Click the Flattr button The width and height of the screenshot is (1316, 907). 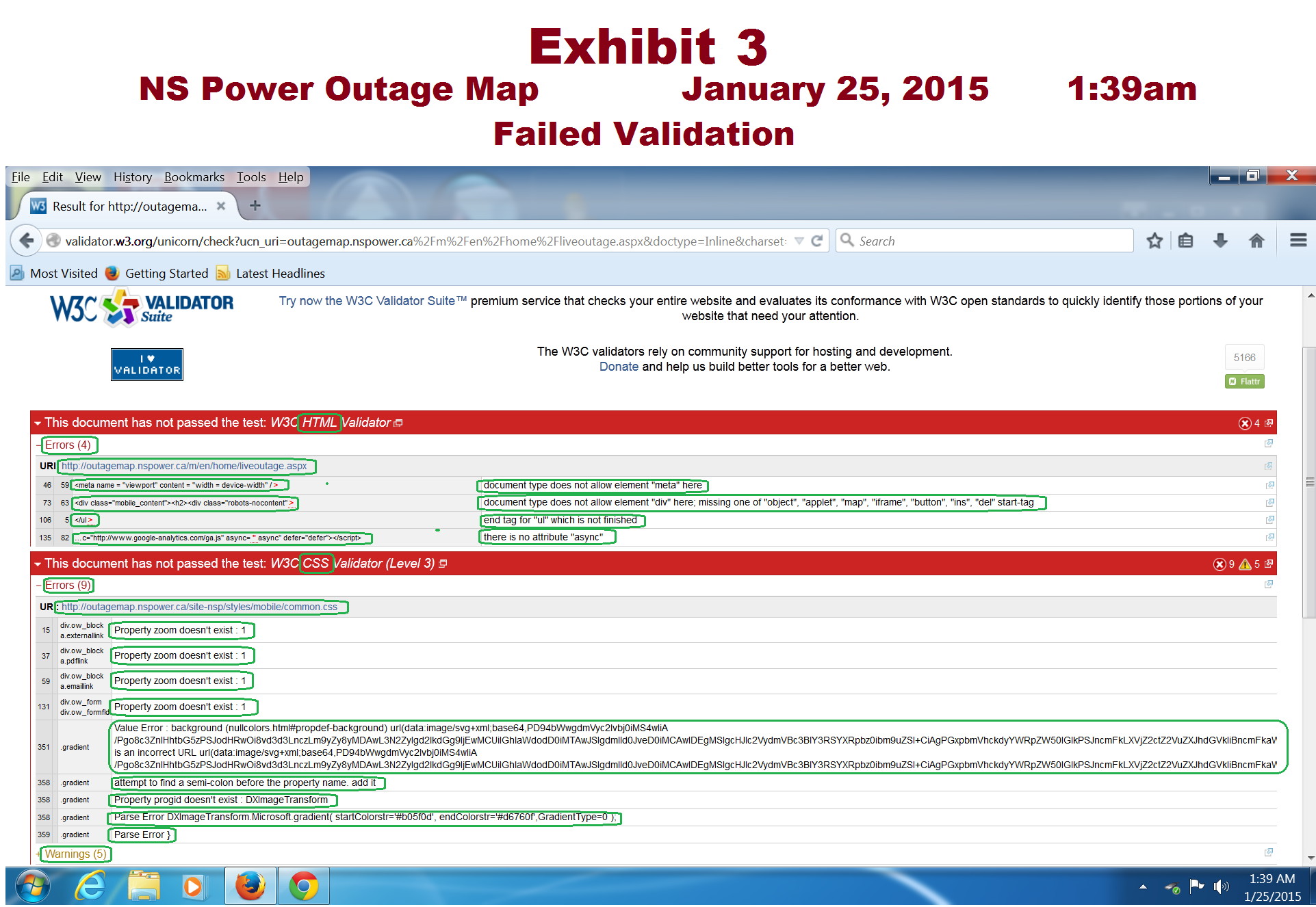pos(1244,382)
